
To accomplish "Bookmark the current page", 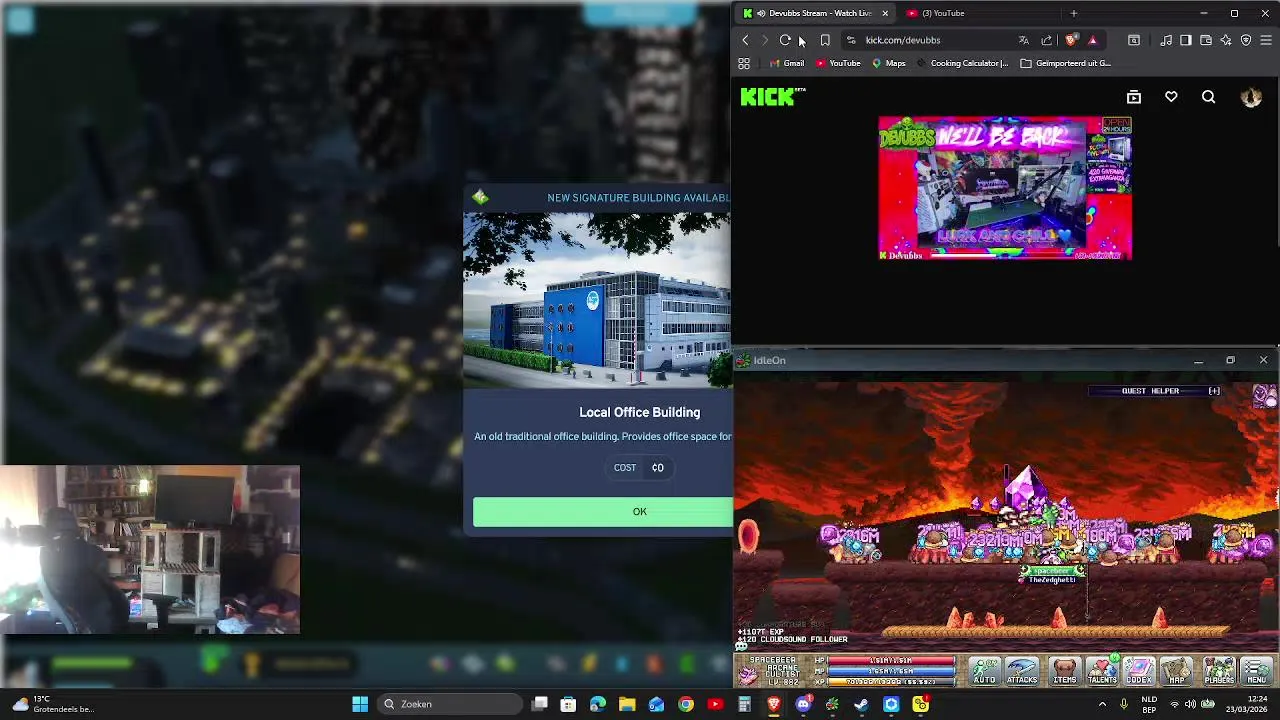I will pos(825,40).
